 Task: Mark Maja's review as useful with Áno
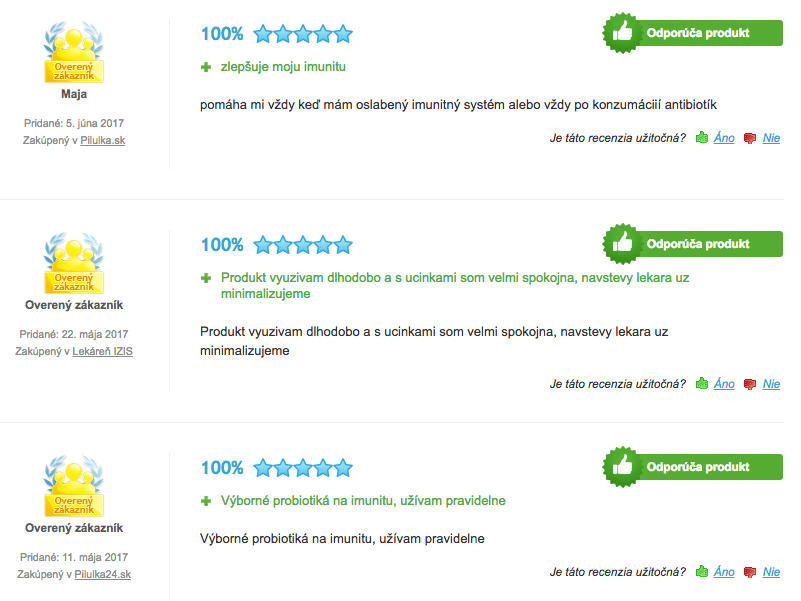pos(724,138)
